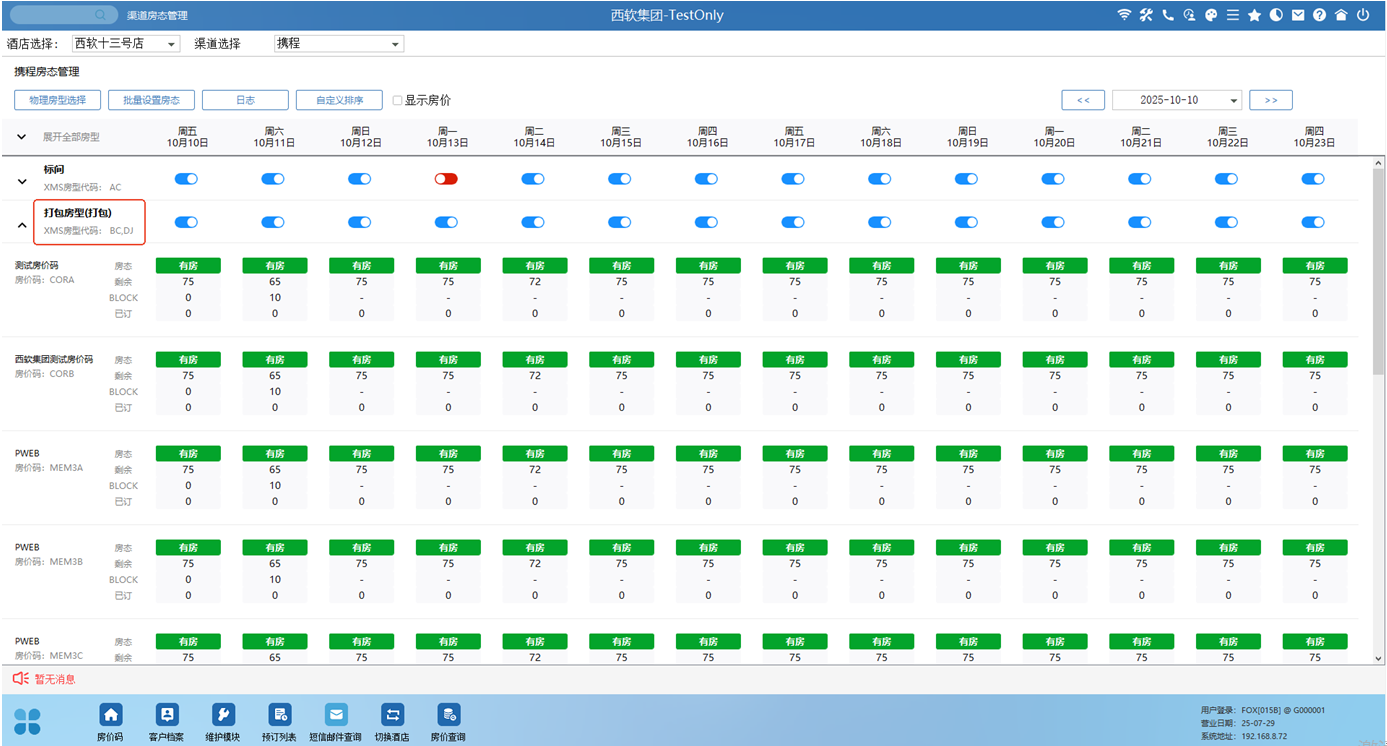Open the theme palette icon in header
Image resolution: width=1387 pixels, height=746 pixels.
click(1211, 15)
